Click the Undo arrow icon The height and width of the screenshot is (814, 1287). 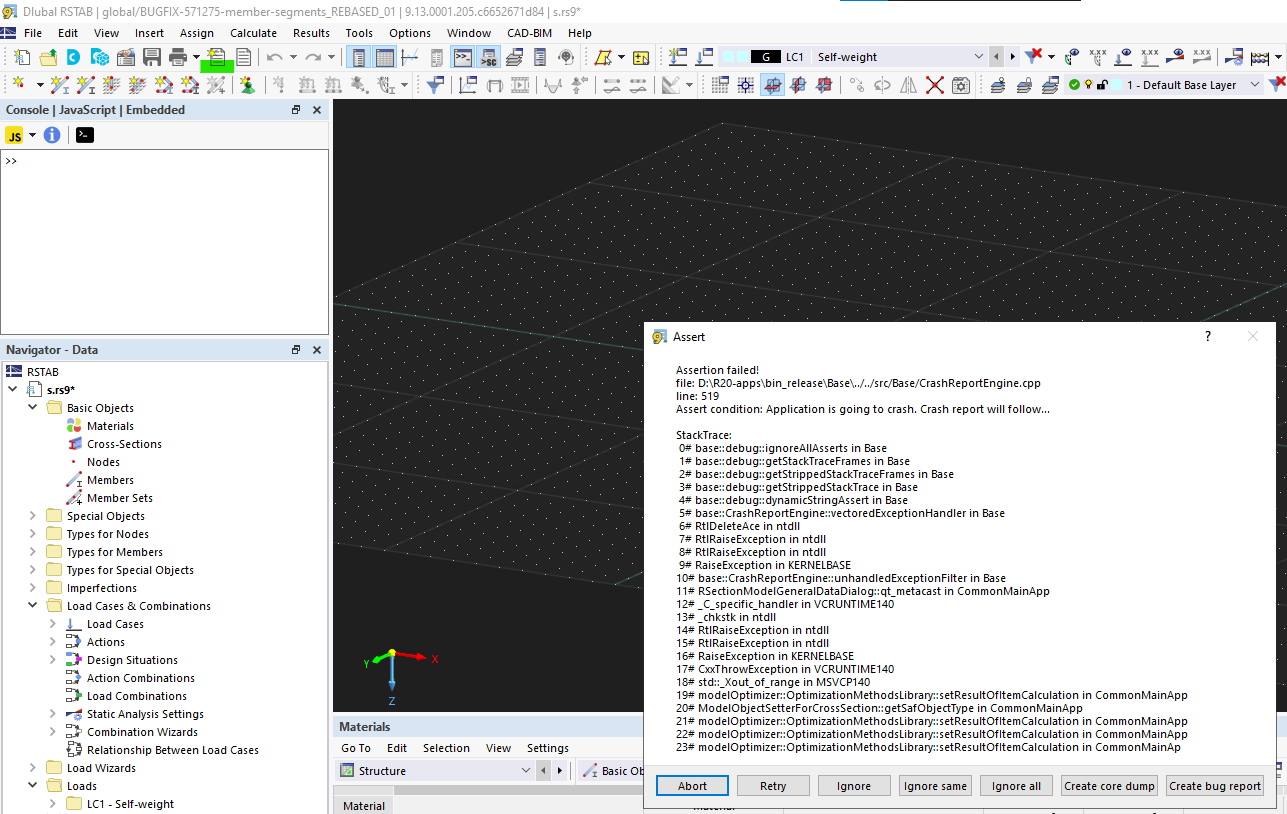click(274, 57)
